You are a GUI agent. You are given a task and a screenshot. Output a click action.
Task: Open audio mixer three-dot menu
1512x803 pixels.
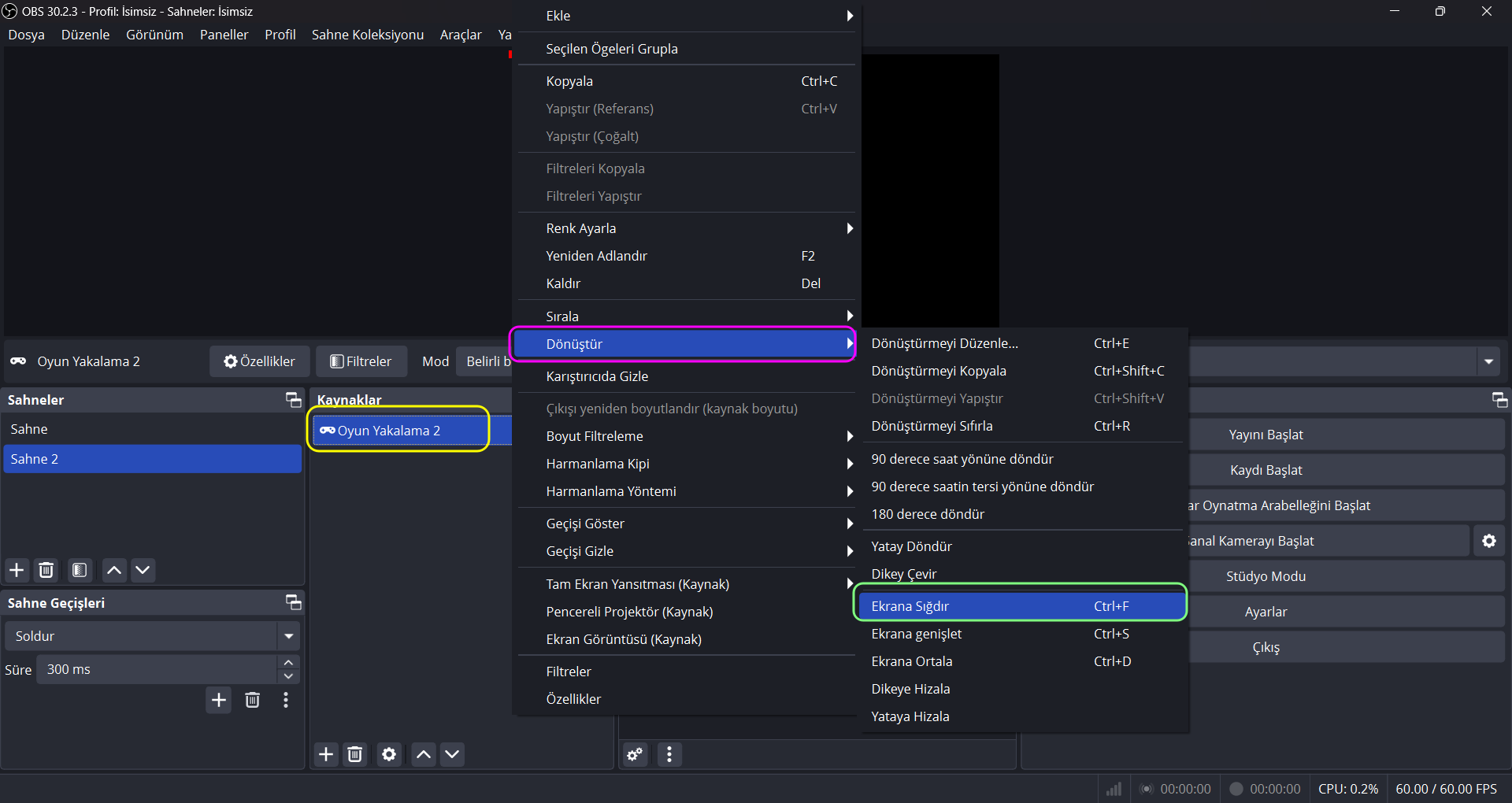(669, 754)
